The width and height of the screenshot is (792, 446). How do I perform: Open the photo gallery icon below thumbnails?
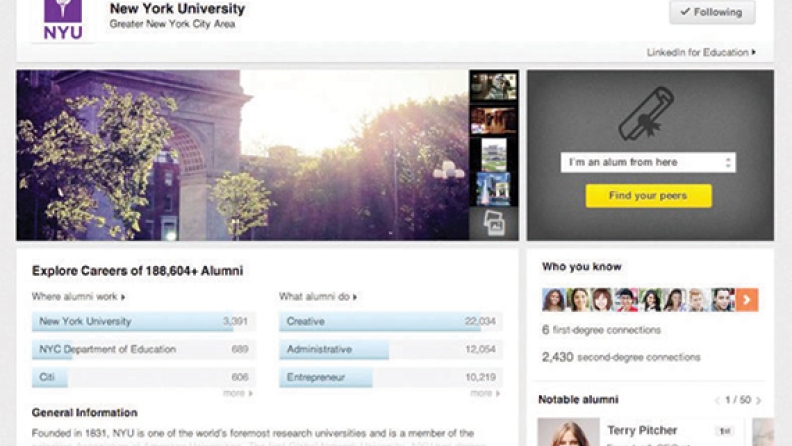click(493, 223)
